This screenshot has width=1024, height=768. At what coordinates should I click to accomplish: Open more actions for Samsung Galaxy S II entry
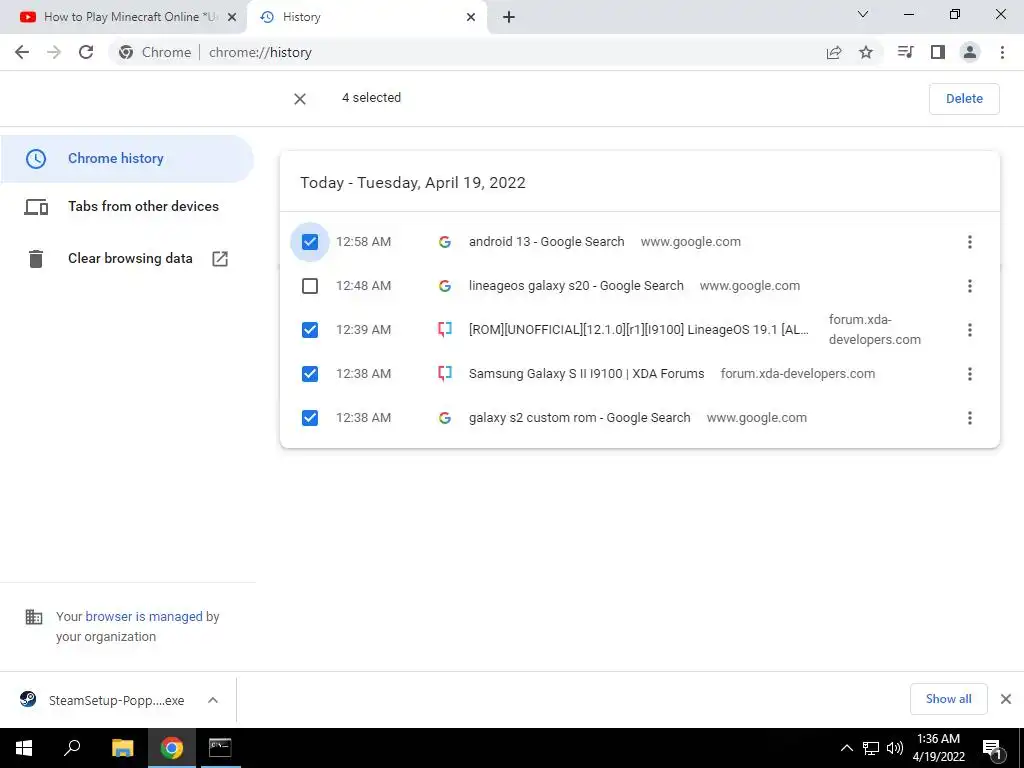(970, 374)
